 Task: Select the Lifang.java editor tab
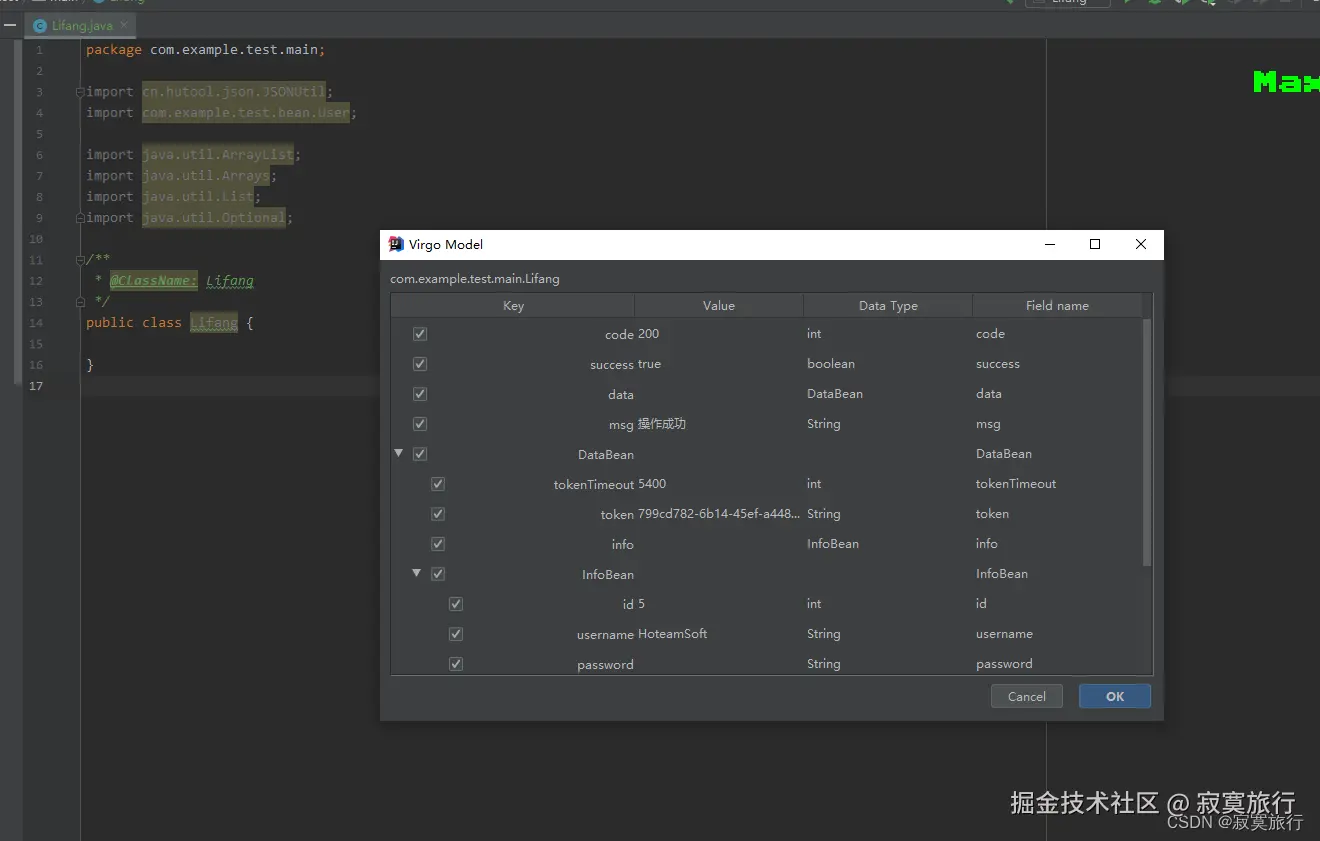(x=79, y=25)
